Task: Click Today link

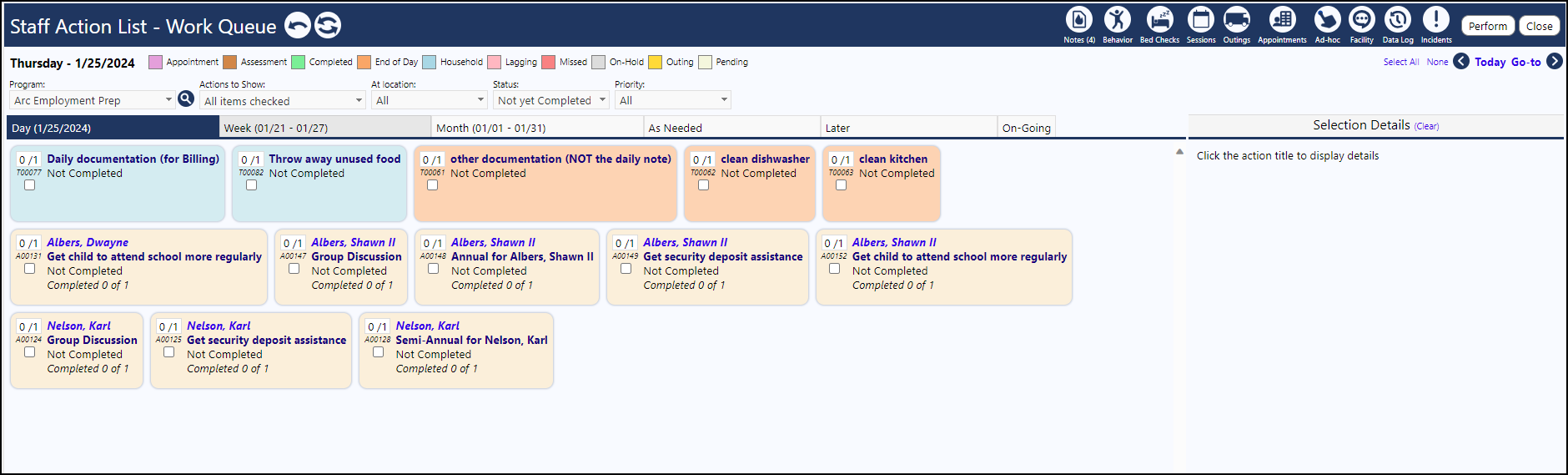Action: click(1490, 62)
